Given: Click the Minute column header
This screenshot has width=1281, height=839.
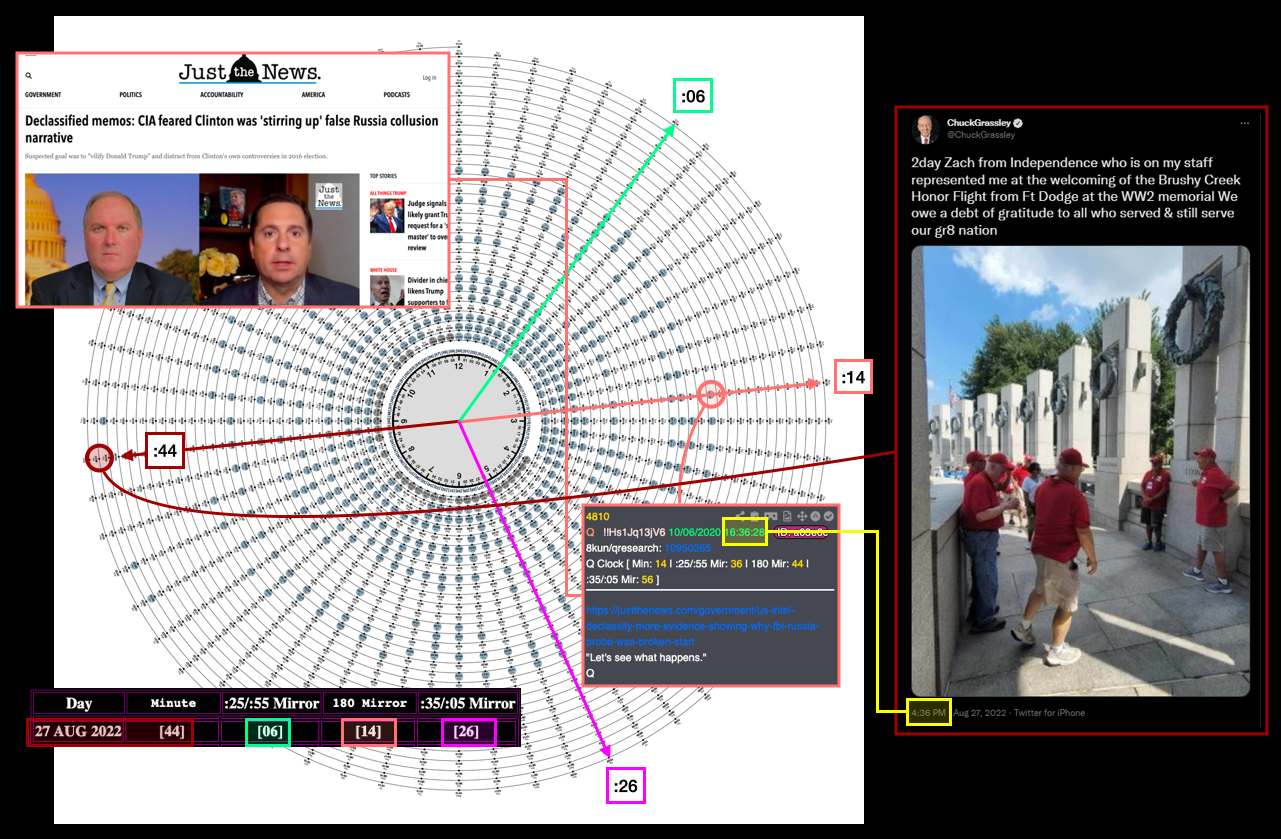Looking at the screenshot, I should (x=172, y=703).
